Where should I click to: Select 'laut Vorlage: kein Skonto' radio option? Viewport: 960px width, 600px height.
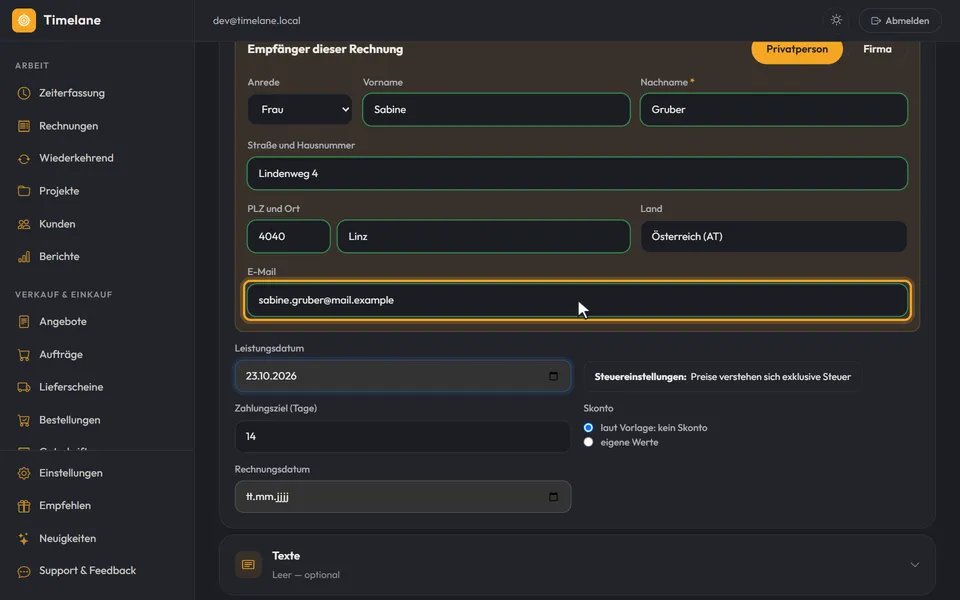pos(588,427)
